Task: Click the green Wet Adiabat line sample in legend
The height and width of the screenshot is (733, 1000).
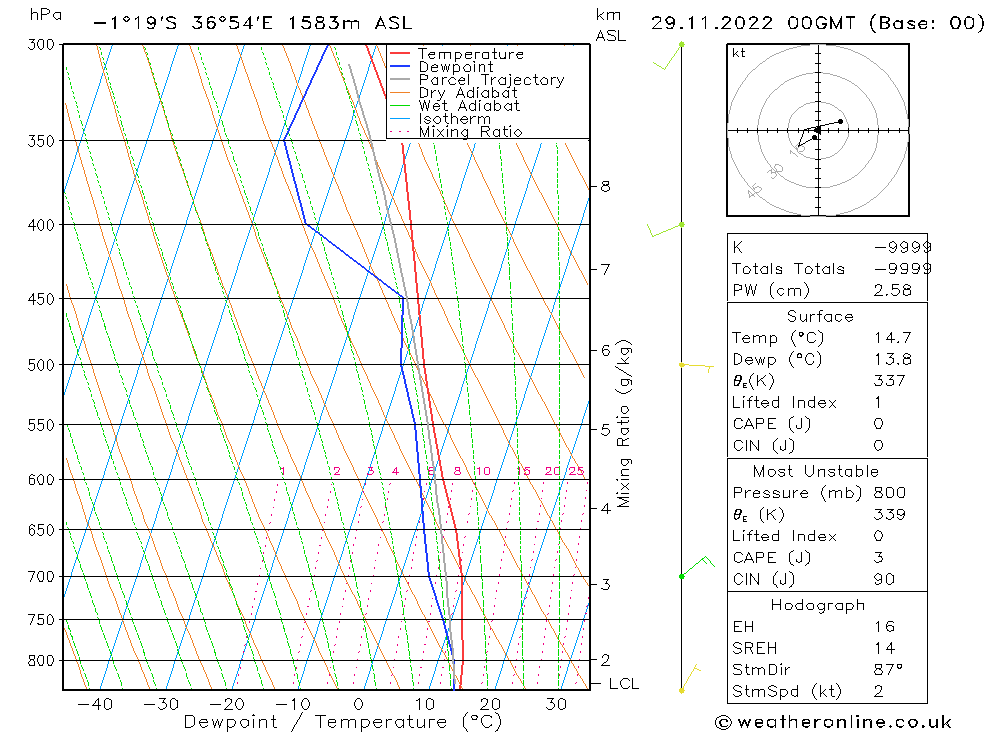Action: tap(400, 105)
